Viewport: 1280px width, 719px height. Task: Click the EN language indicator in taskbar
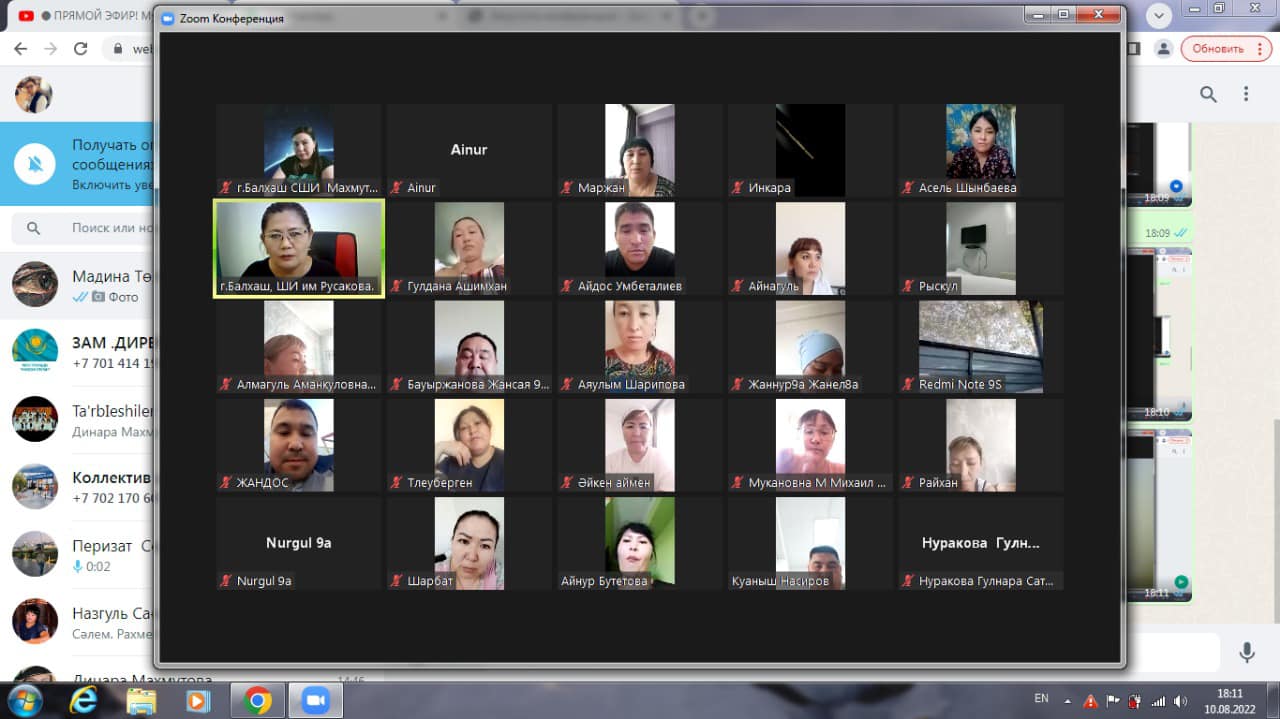tap(1041, 698)
